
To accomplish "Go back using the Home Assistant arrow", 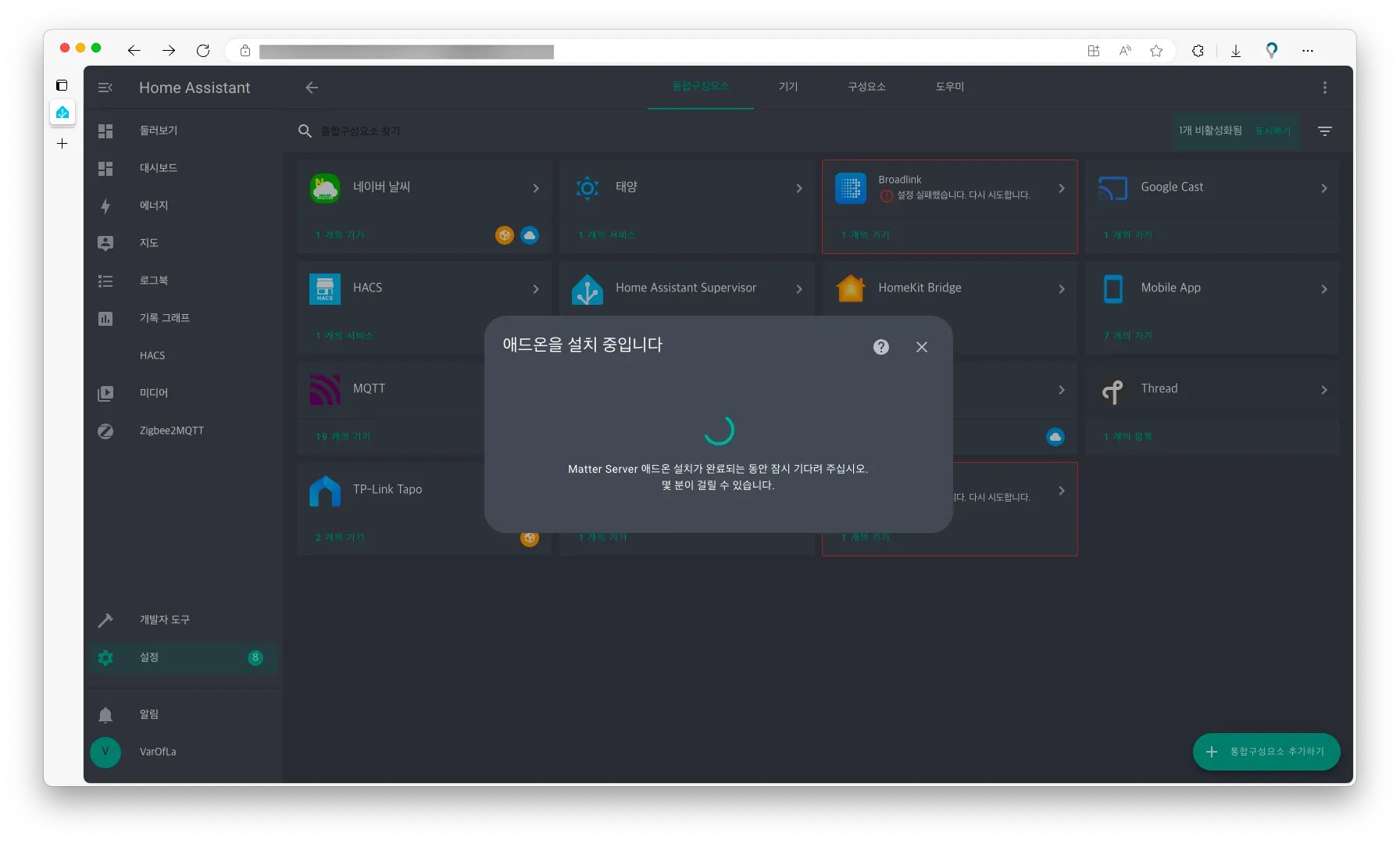I will tap(312, 88).
